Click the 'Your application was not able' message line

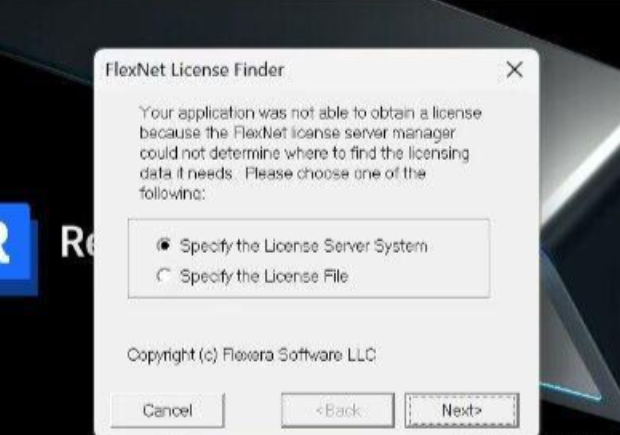pos(310,113)
